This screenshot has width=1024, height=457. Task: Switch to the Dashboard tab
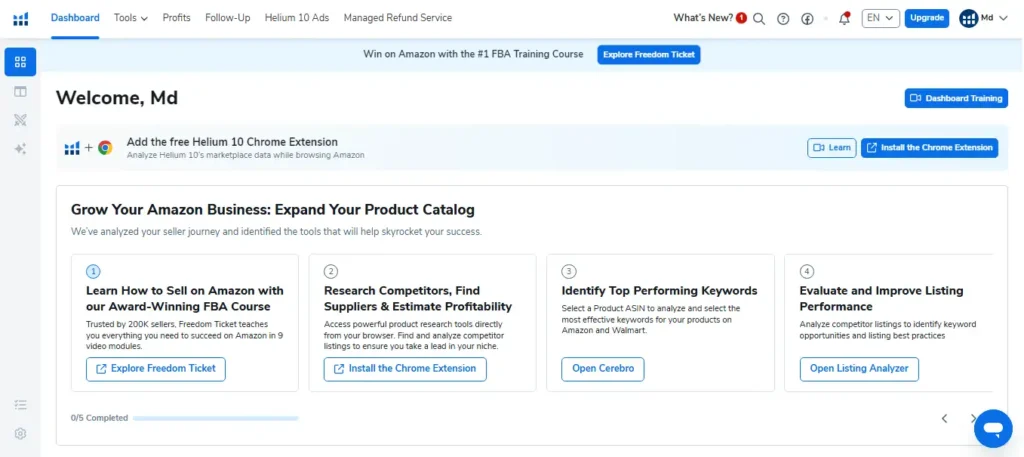(x=75, y=18)
